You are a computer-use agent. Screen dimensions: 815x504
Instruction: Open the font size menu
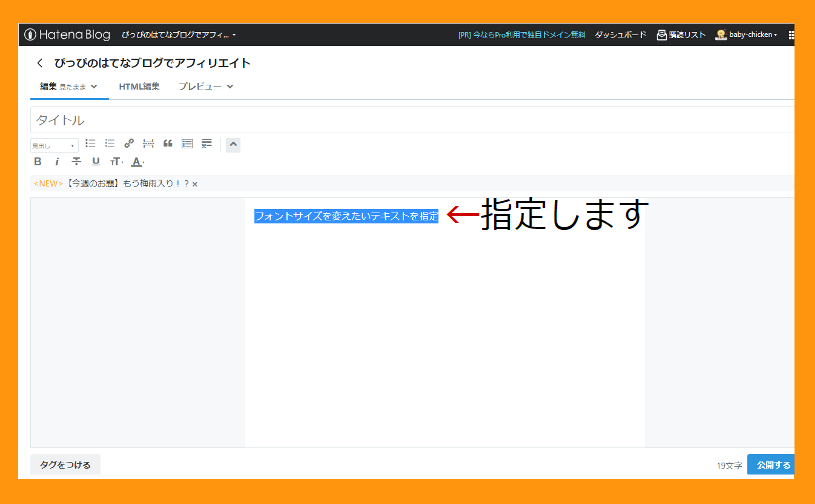coord(116,162)
